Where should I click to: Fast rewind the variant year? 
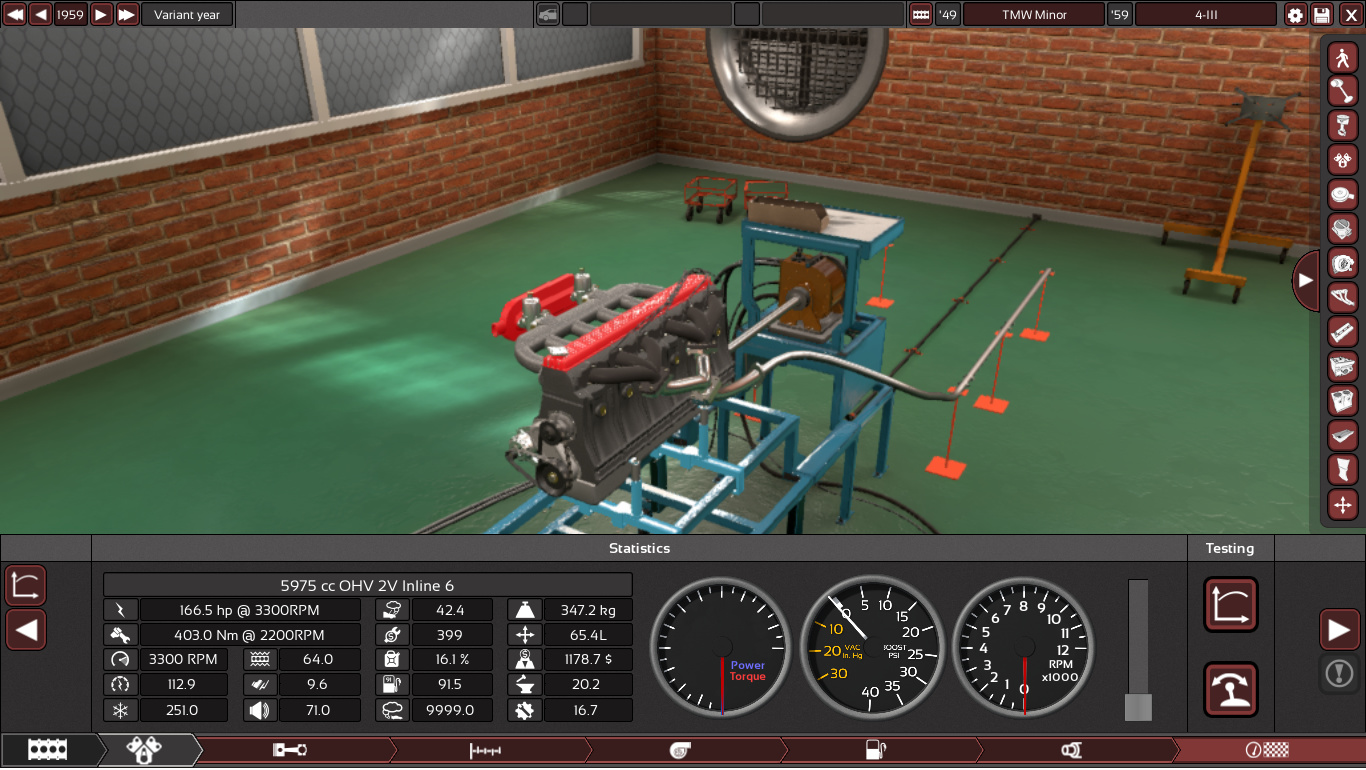[15, 15]
